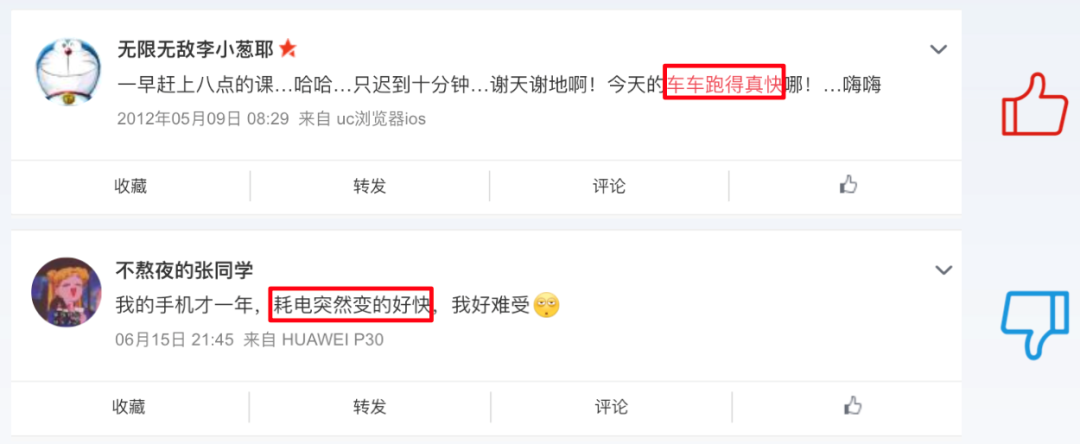The image size is (1080, 444).
Task: Click 收藏 on the second post
Action: point(129,407)
